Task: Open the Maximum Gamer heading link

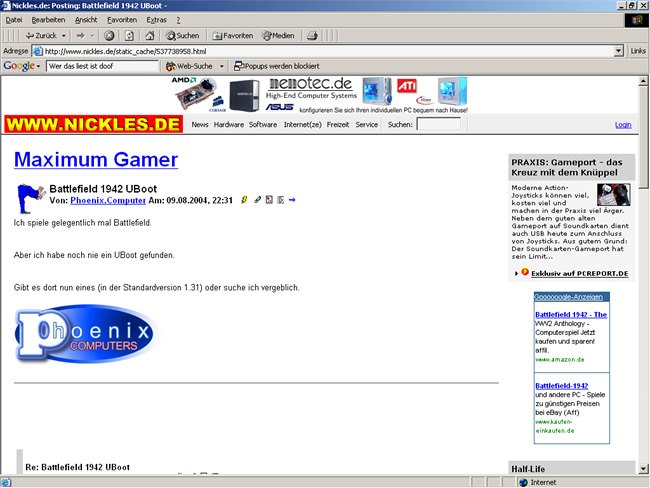Action: click(x=96, y=160)
